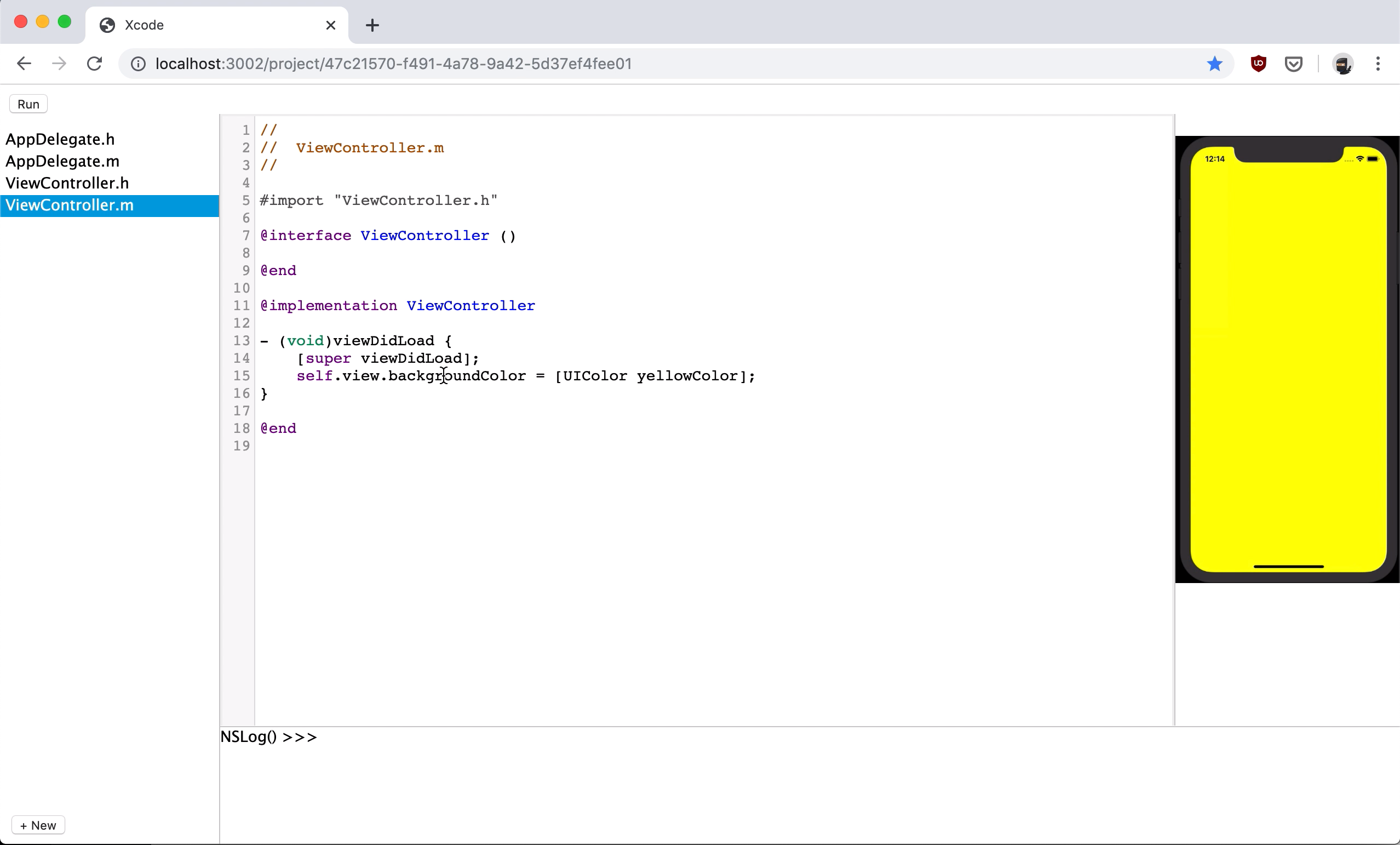Click the Pocket extension icon

[1293, 64]
